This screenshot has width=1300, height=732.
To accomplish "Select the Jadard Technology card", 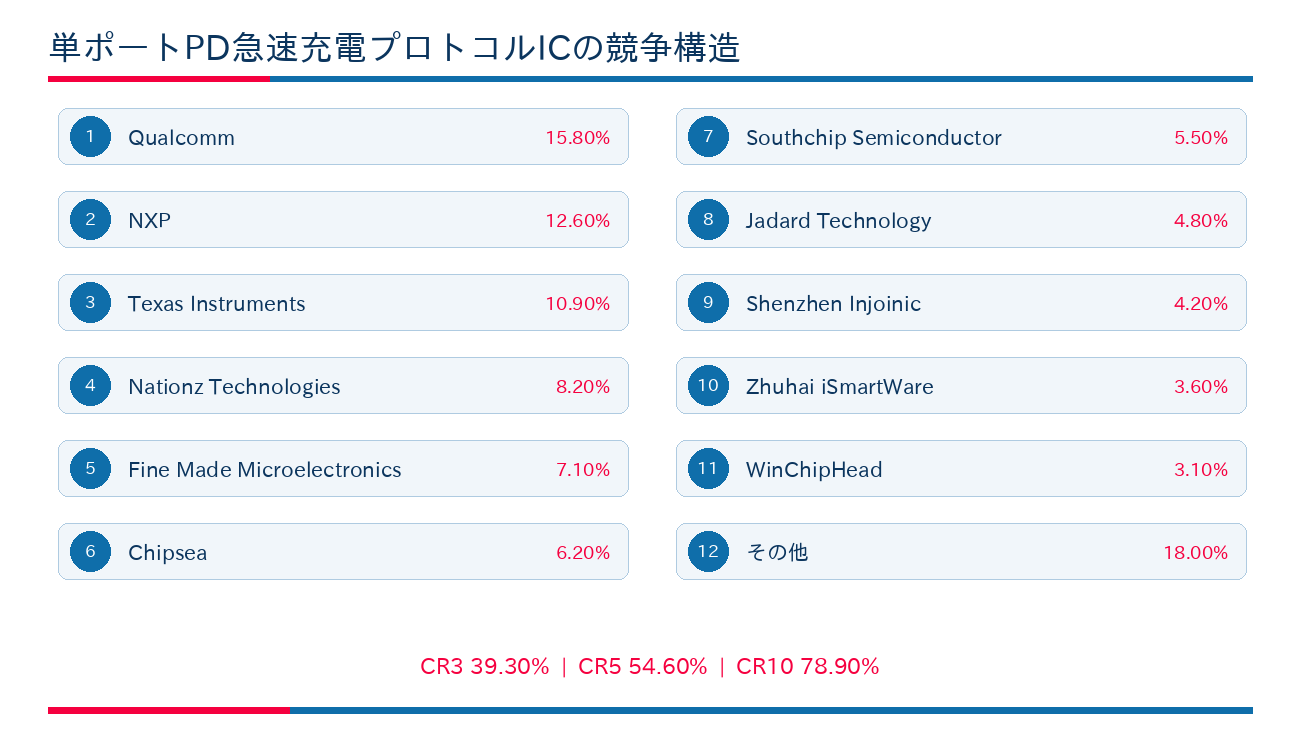I will (x=961, y=220).
